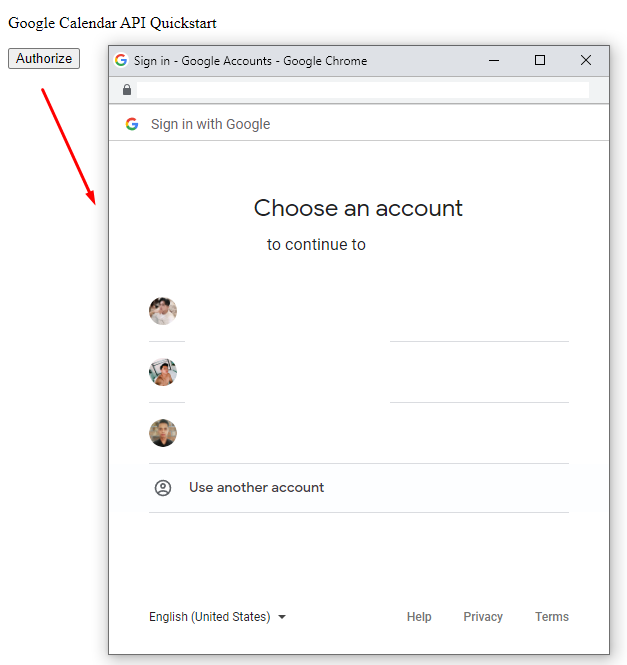Viewport: 627px width, 665px height.
Task: Choose Use another account
Action: tap(358, 488)
